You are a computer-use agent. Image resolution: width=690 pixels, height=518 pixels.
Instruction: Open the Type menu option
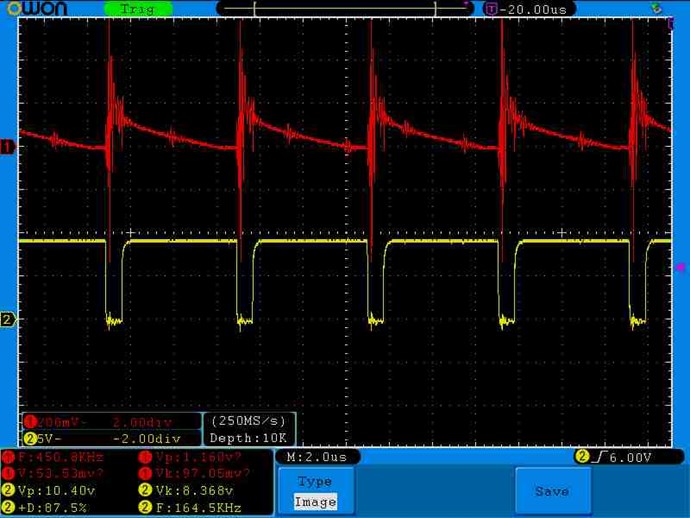point(315,481)
